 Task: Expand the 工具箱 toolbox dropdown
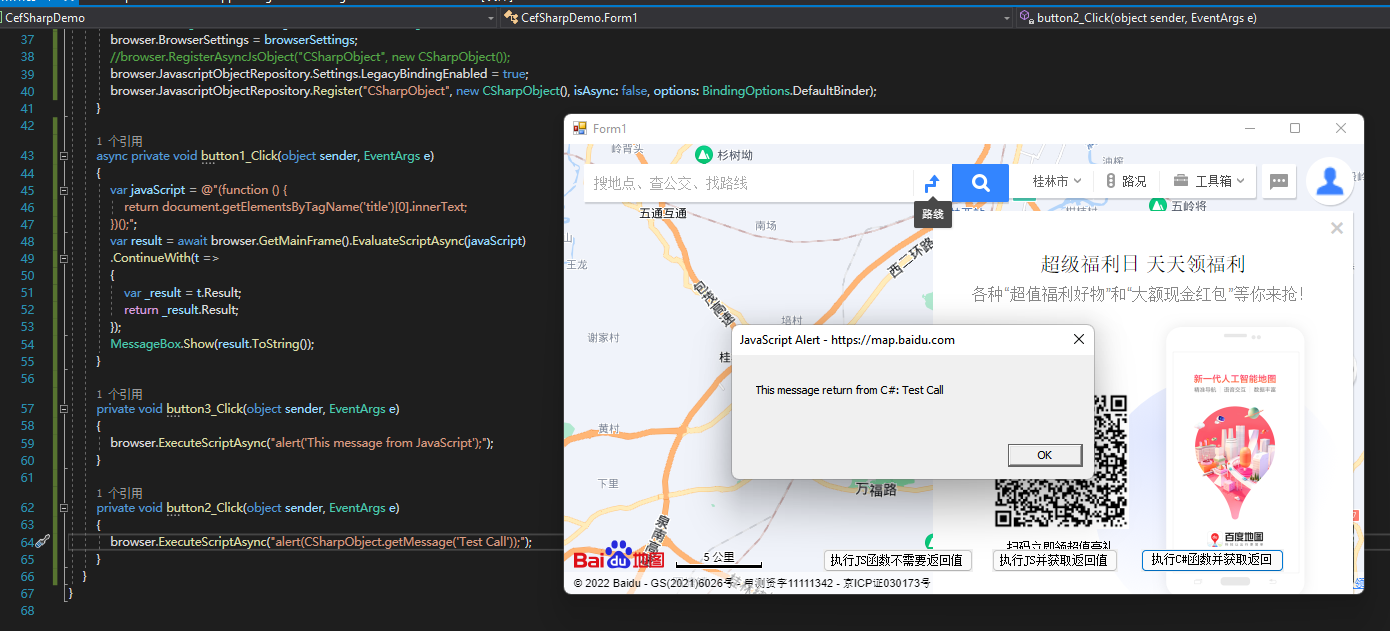coord(1209,181)
